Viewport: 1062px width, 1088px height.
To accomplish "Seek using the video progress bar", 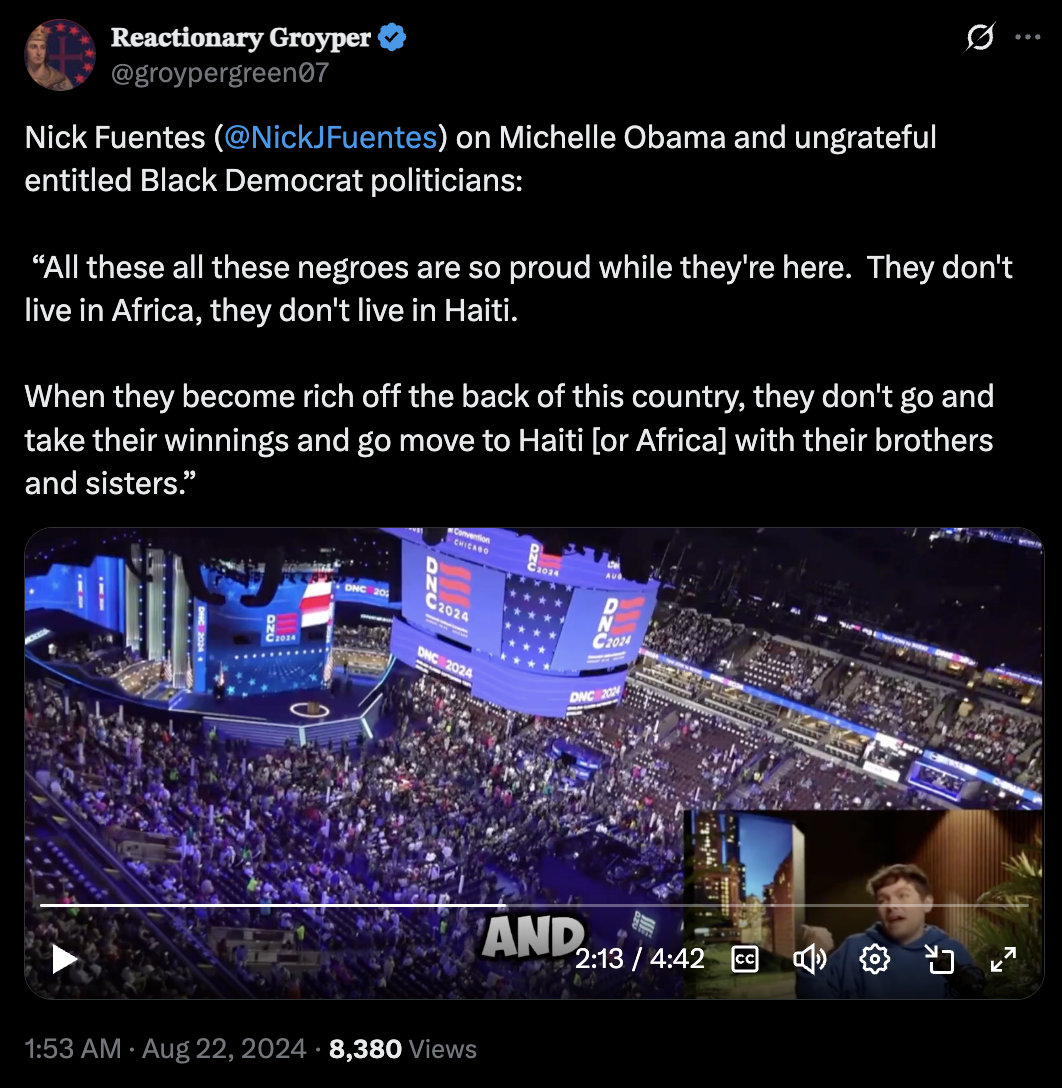I will click(x=533, y=906).
